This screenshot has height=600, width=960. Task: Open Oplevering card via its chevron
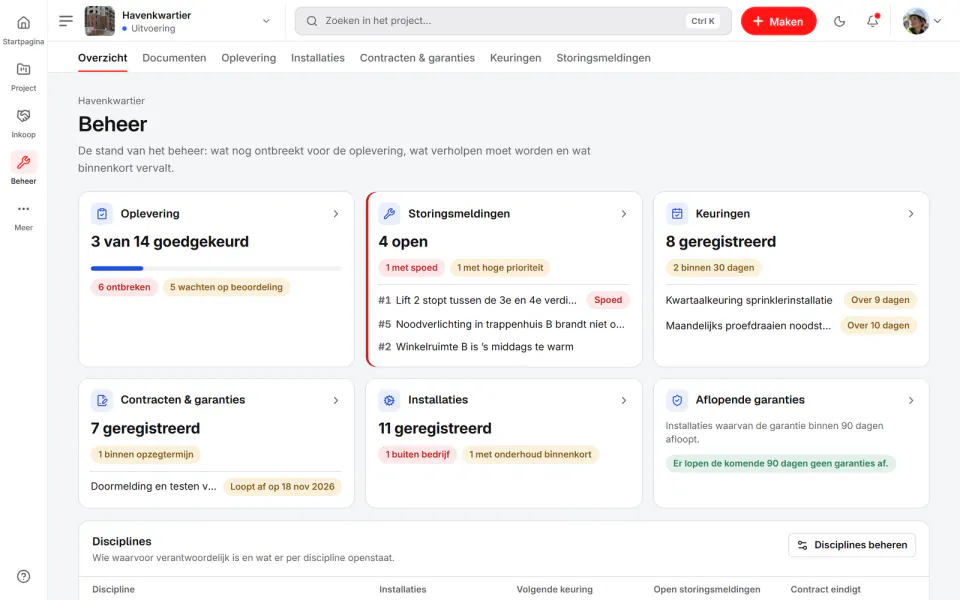coord(336,214)
